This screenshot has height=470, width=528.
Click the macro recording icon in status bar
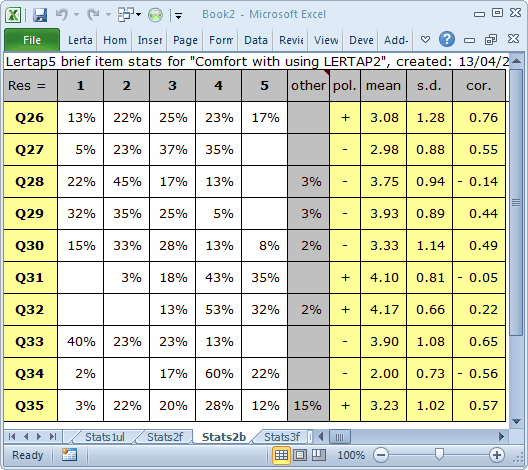point(69,455)
